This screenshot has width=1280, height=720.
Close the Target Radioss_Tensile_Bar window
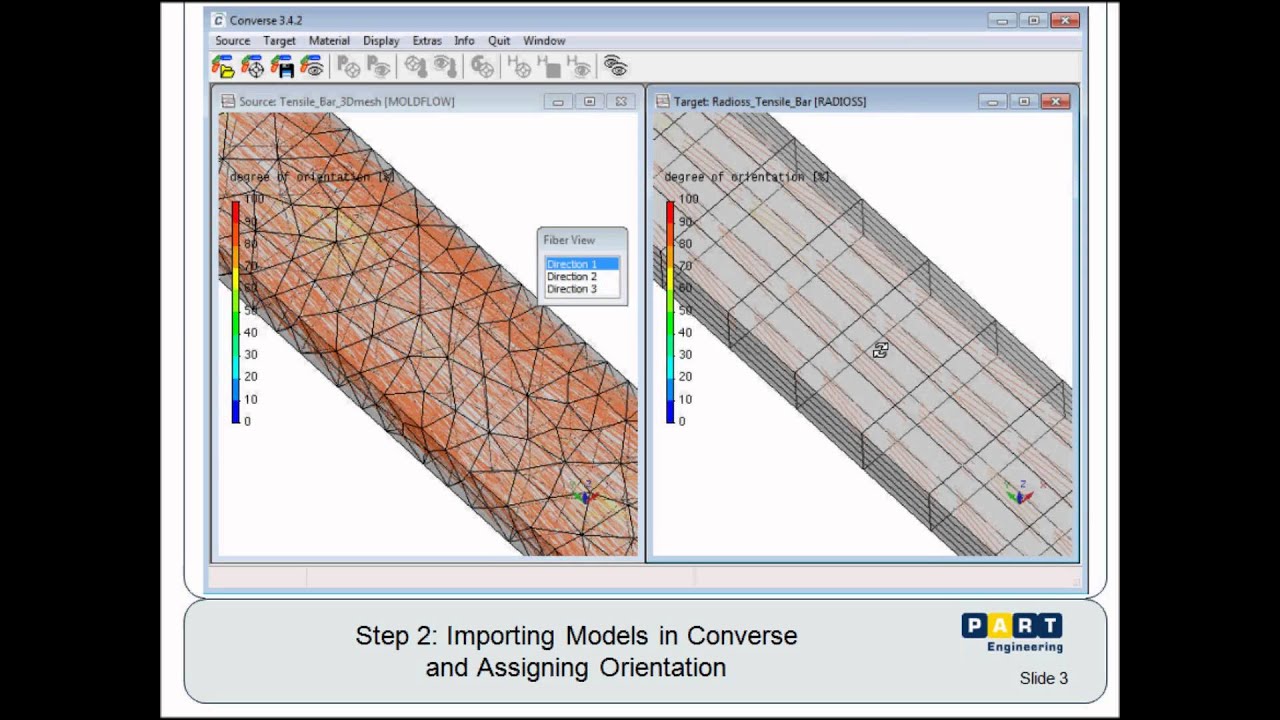(1056, 102)
